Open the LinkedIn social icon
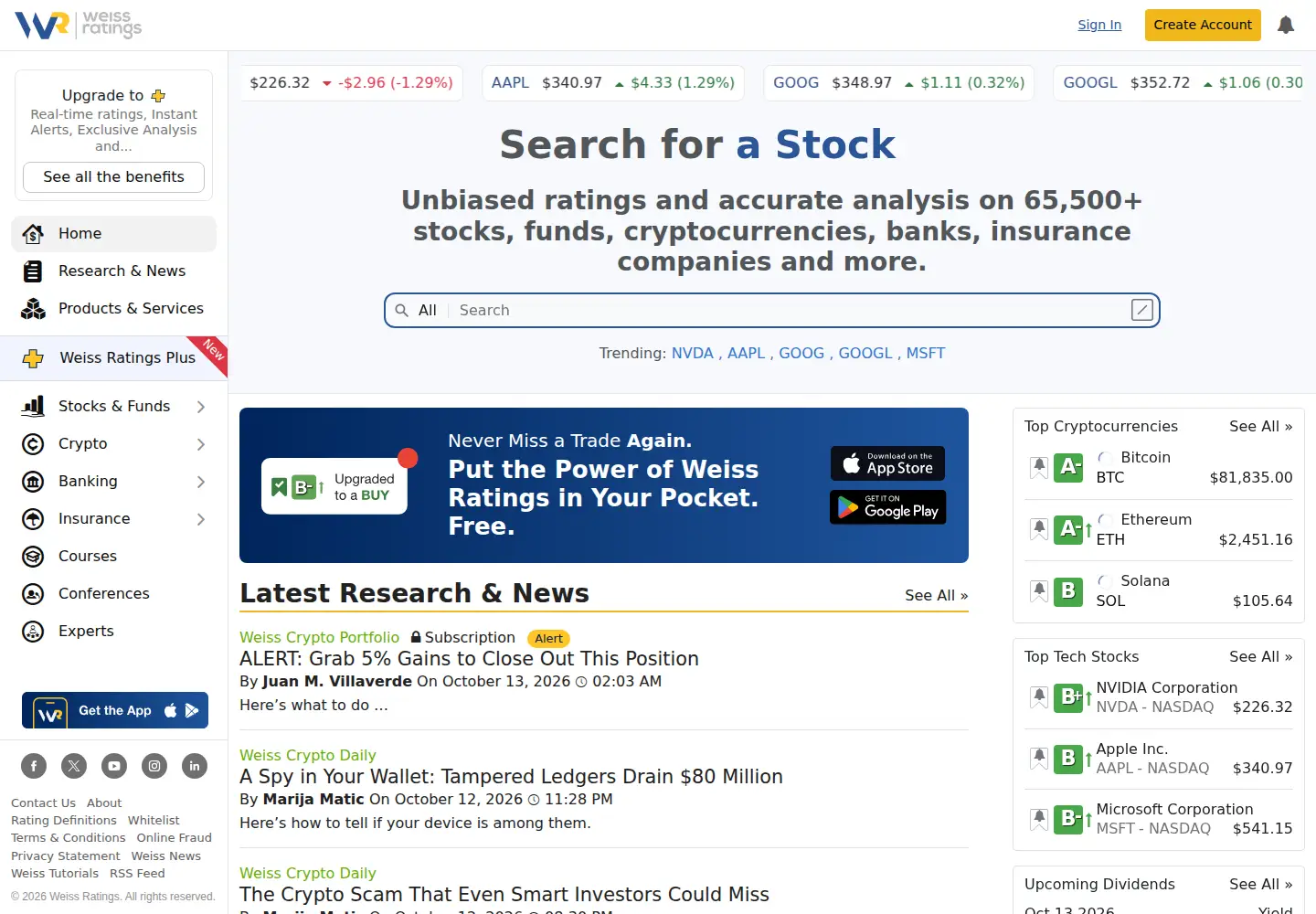Screen dimensions: 1316x914 tap(195, 766)
